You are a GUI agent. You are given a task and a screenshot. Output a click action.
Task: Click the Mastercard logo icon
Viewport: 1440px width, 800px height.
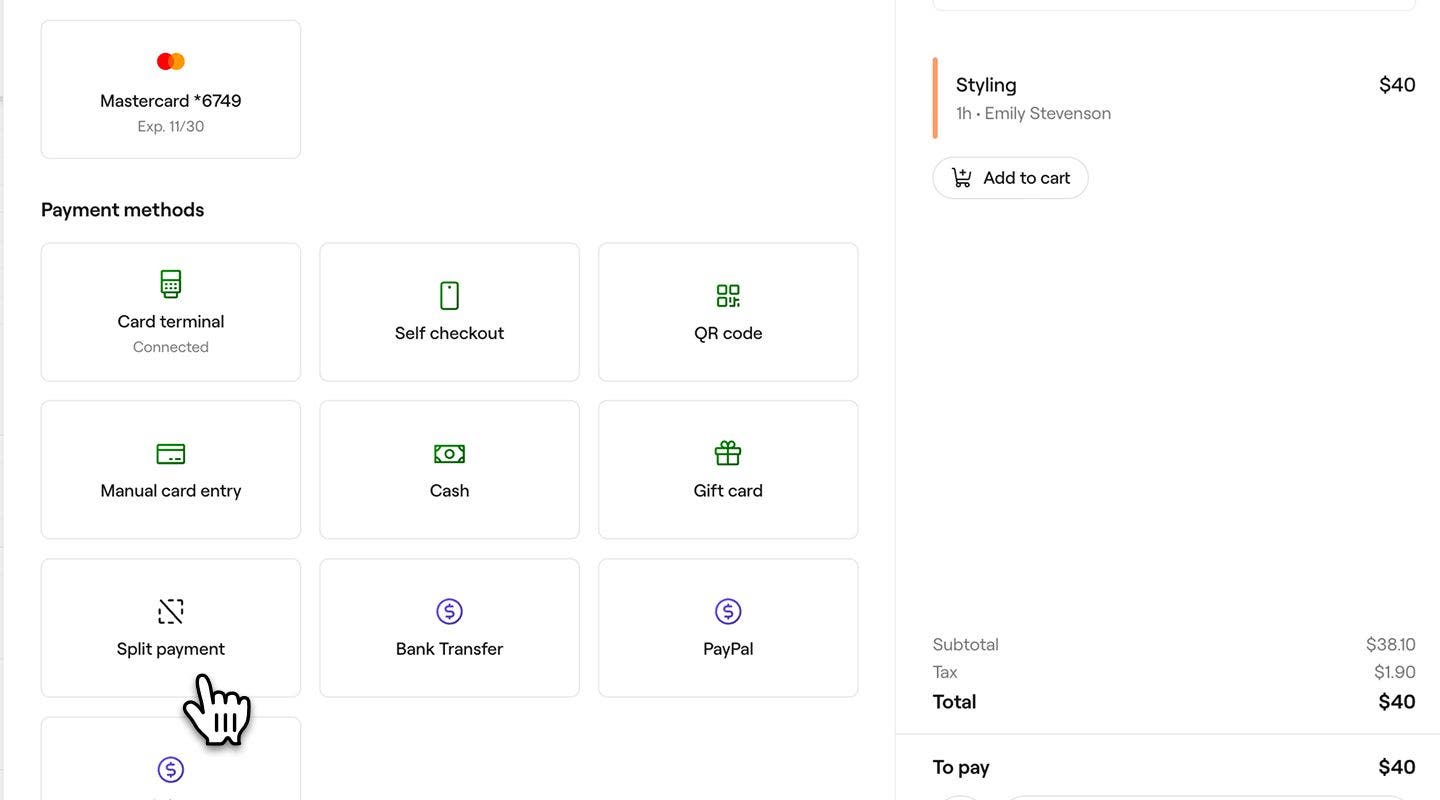pos(171,62)
